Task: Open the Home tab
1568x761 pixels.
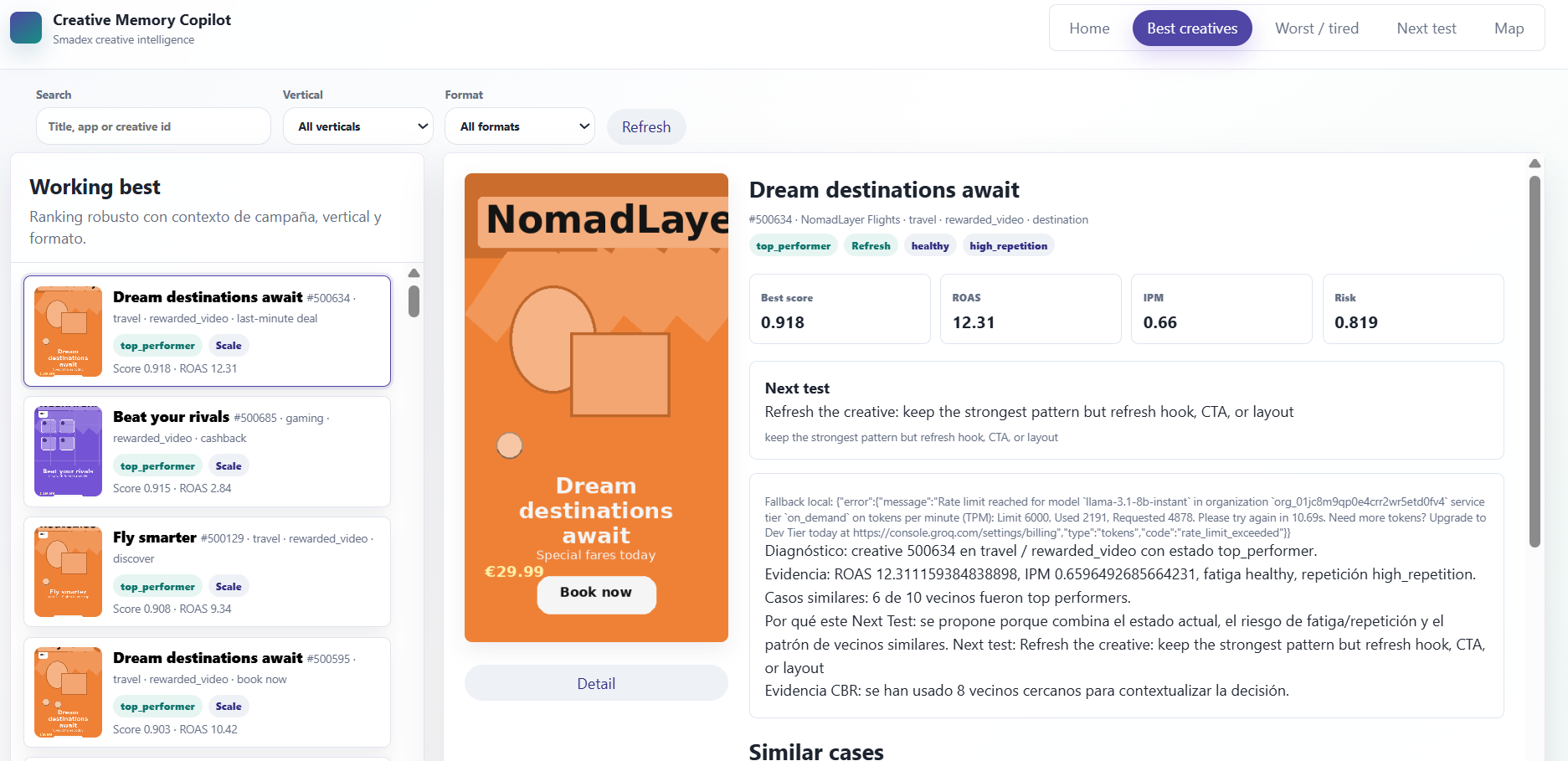Action: point(1089,28)
